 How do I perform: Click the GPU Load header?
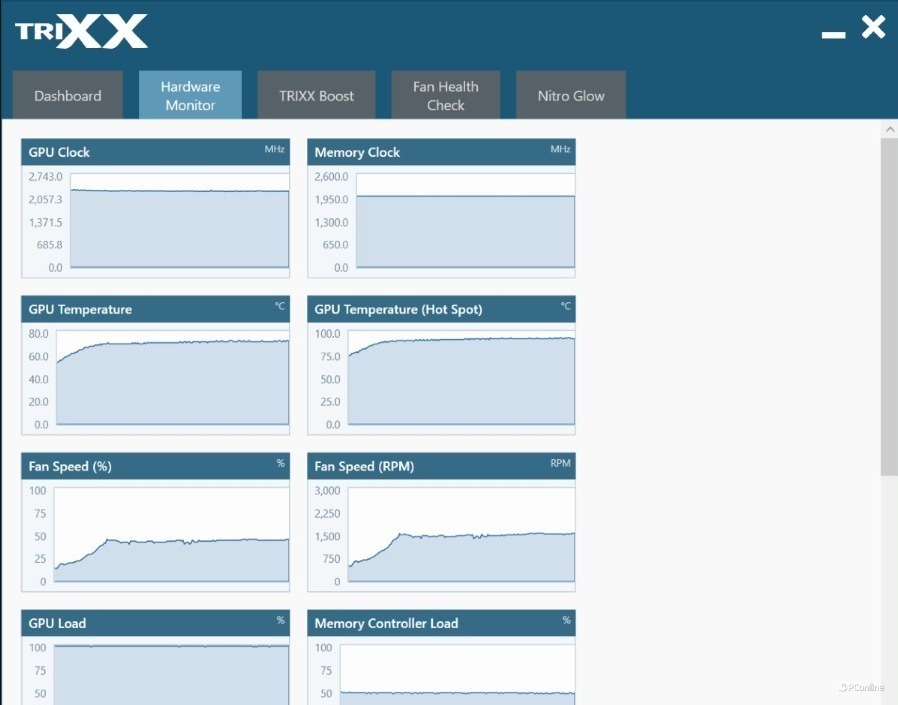155,623
